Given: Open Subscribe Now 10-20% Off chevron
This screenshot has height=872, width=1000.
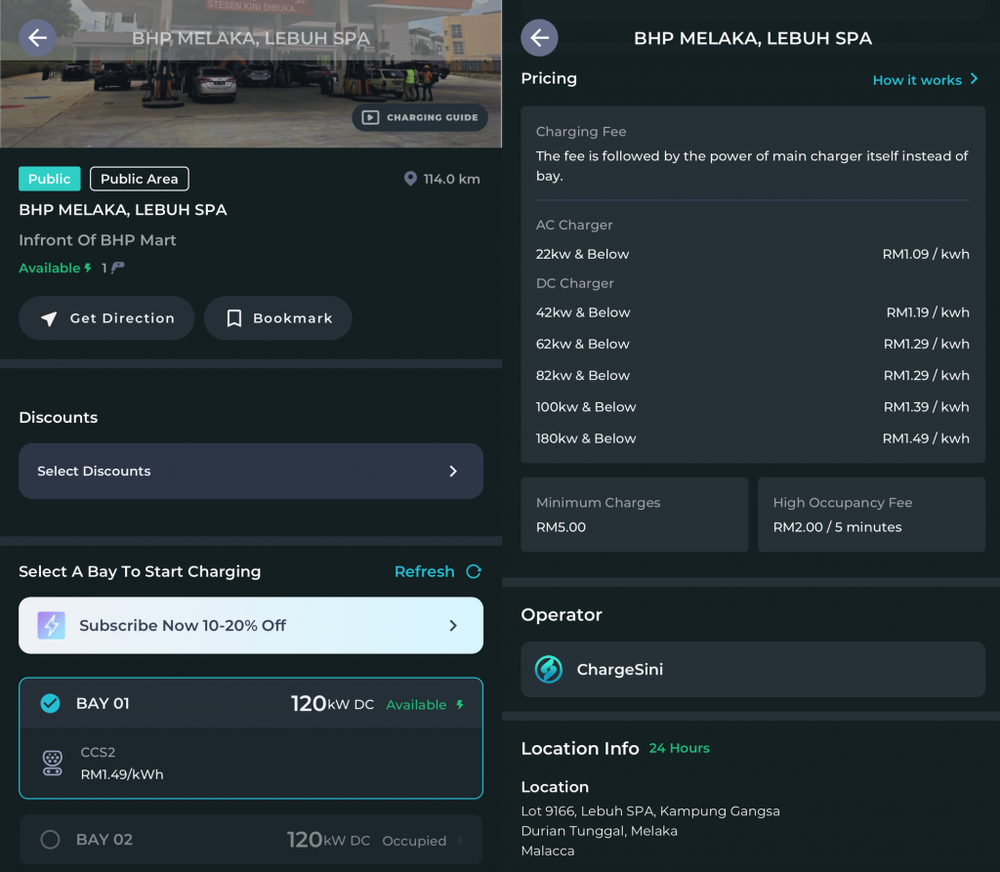Looking at the screenshot, I should (453, 625).
